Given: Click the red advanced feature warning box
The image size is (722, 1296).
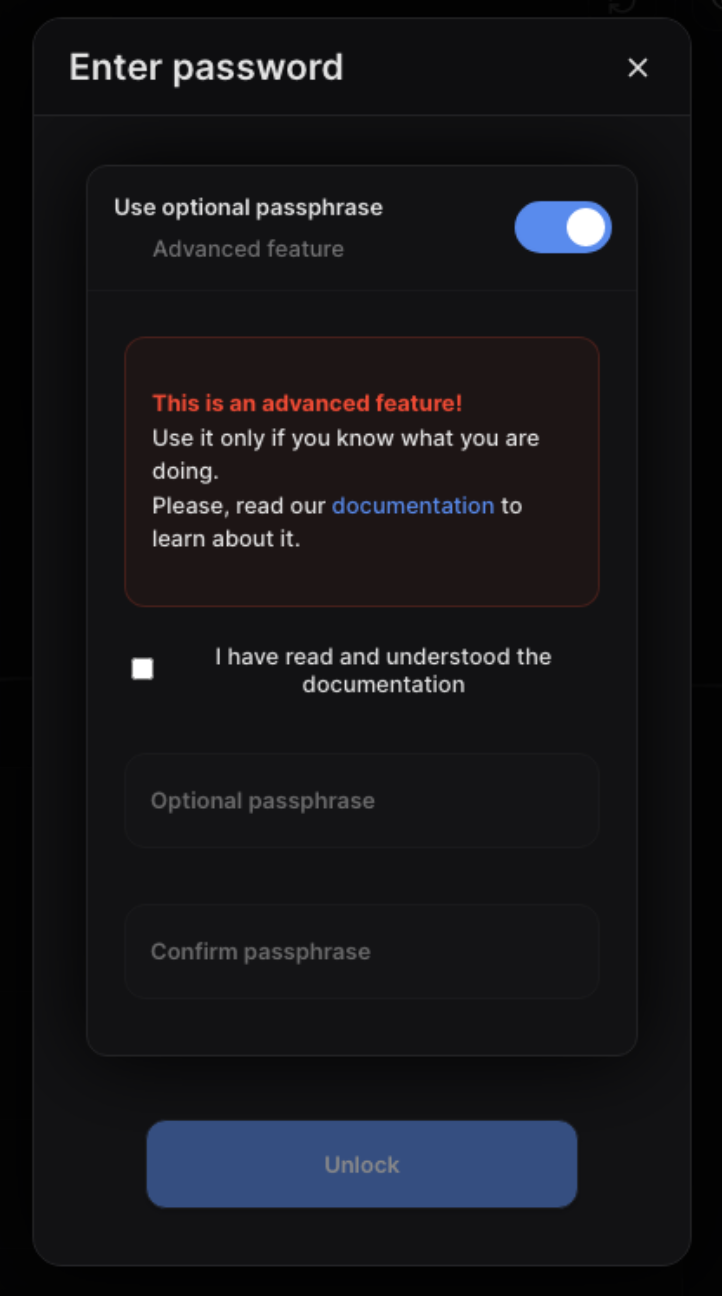Looking at the screenshot, I should click(361, 470).
